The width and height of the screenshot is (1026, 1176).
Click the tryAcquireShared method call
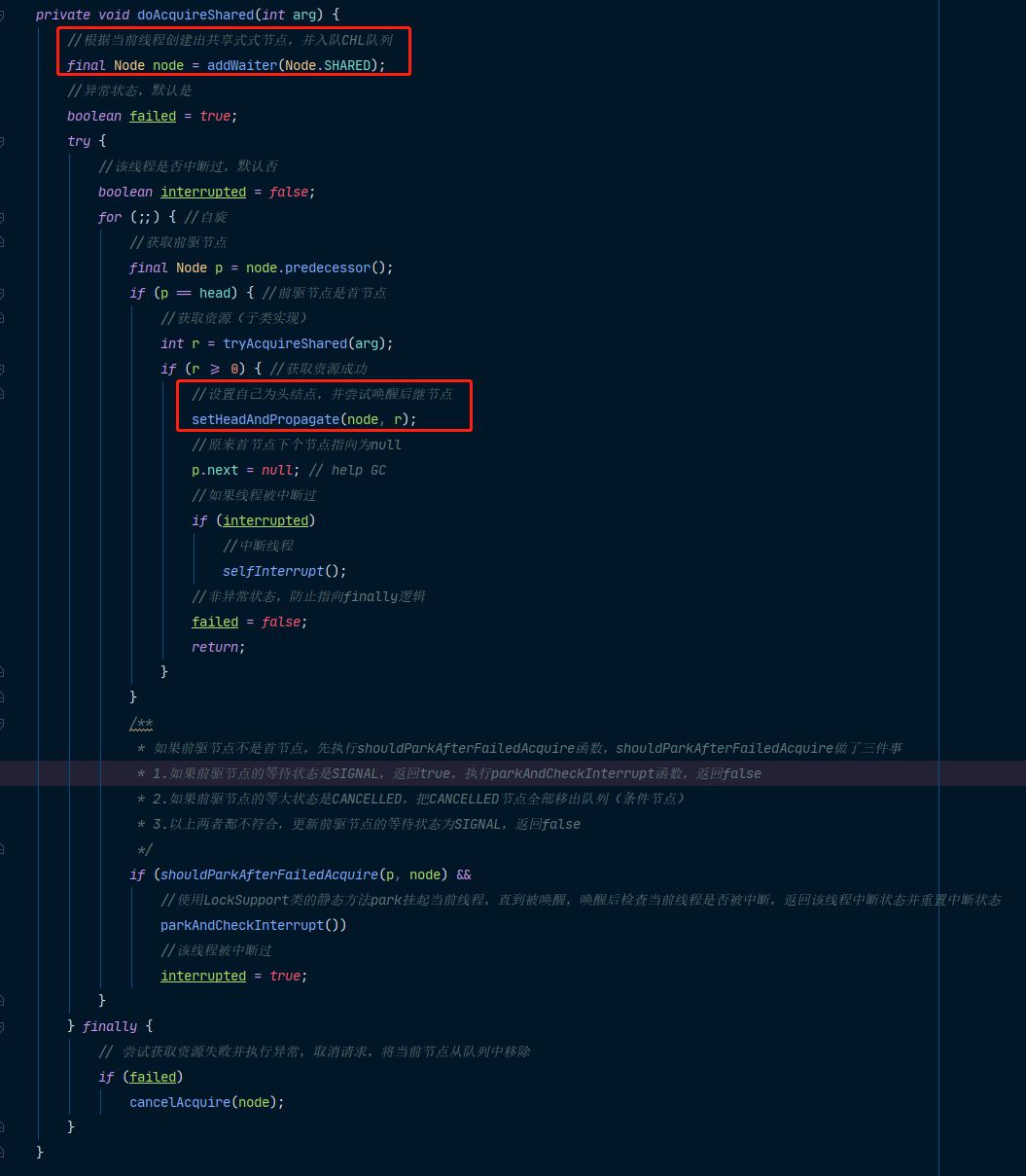285,343
